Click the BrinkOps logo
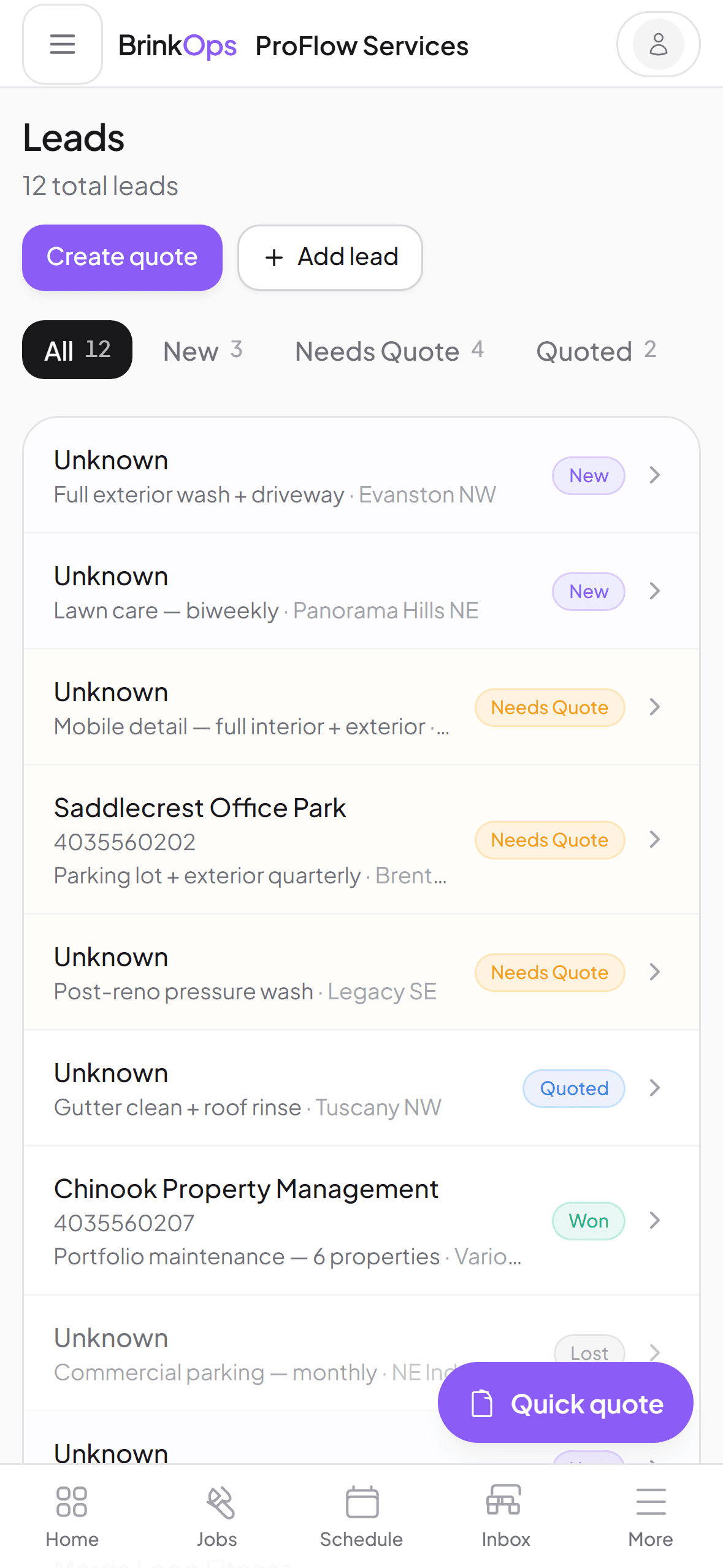The height and width of the screenshot is (1568, 723). click(x=177, y=45)
